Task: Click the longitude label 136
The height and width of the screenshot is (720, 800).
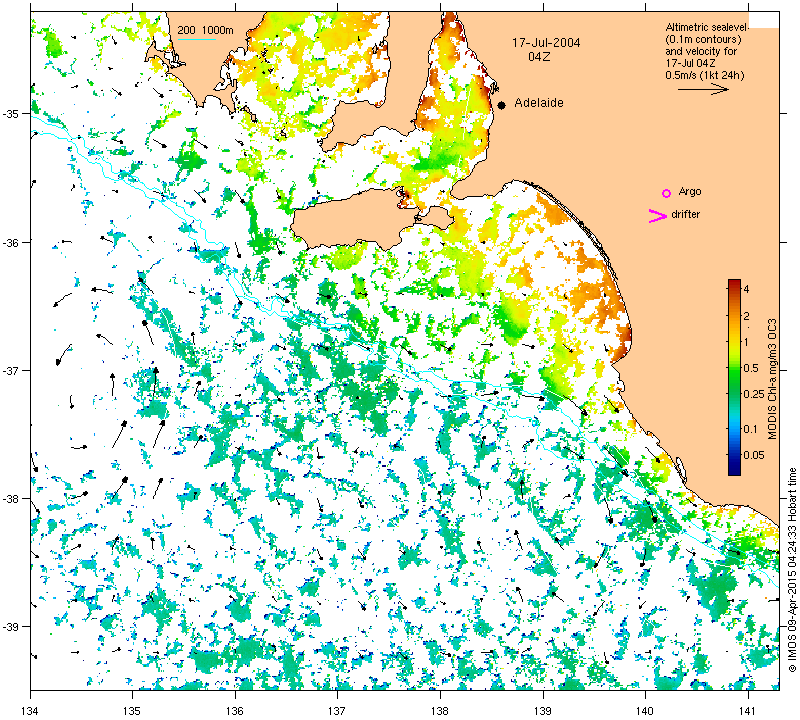Action: [235, 710]
